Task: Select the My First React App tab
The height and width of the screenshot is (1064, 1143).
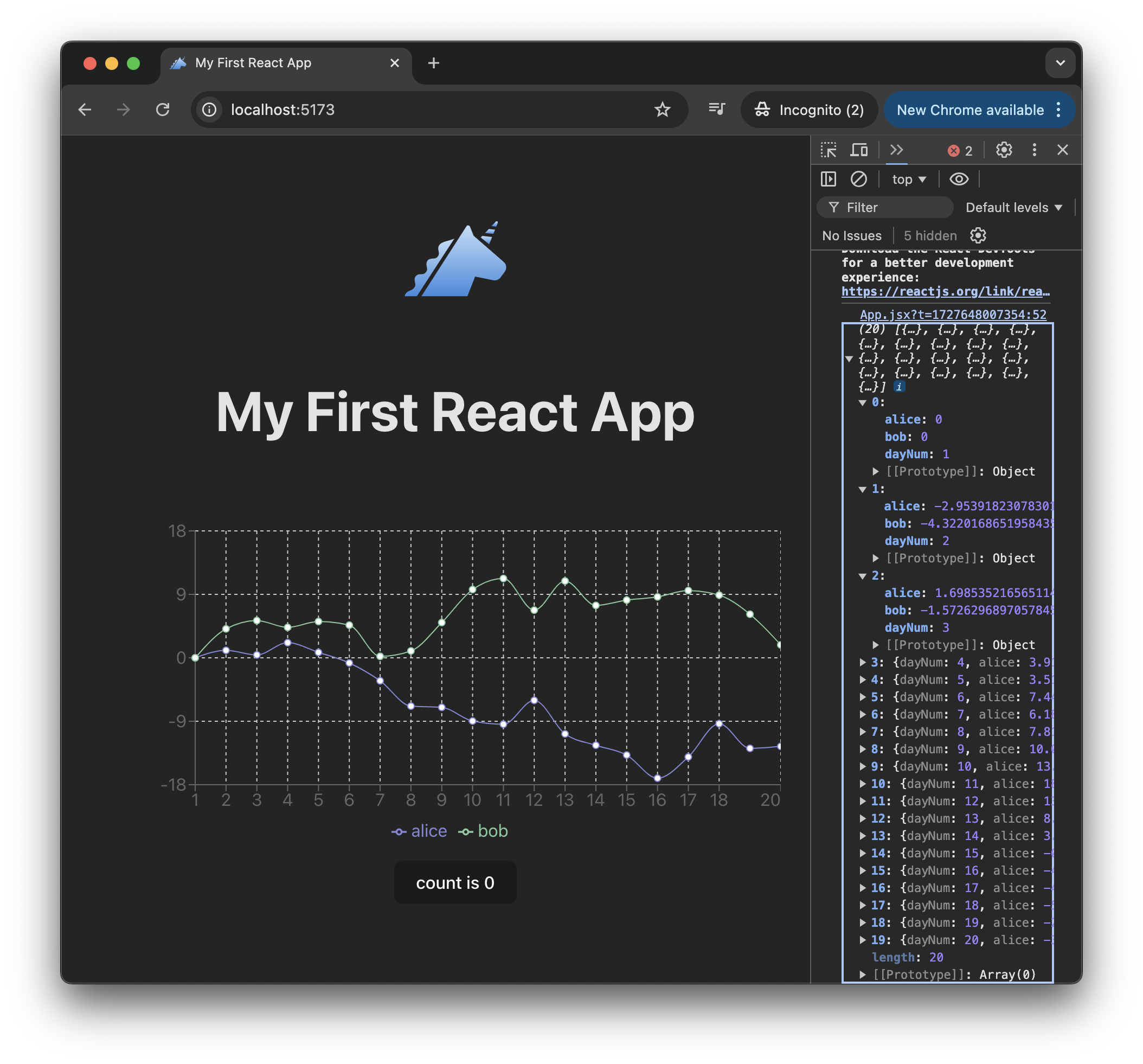Action: [253, 63]
